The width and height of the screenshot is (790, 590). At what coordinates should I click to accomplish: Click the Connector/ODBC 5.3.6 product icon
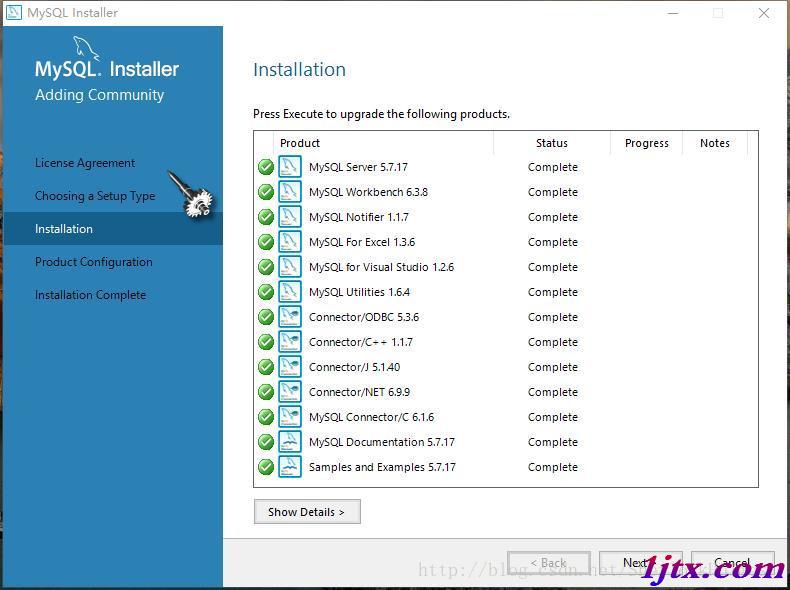tap(290, 317)
